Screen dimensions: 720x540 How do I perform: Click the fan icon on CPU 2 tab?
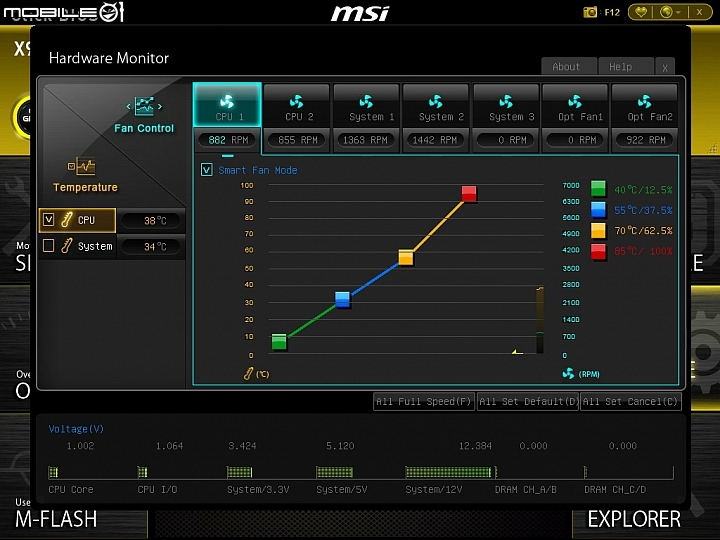click(x=297, y=101)
